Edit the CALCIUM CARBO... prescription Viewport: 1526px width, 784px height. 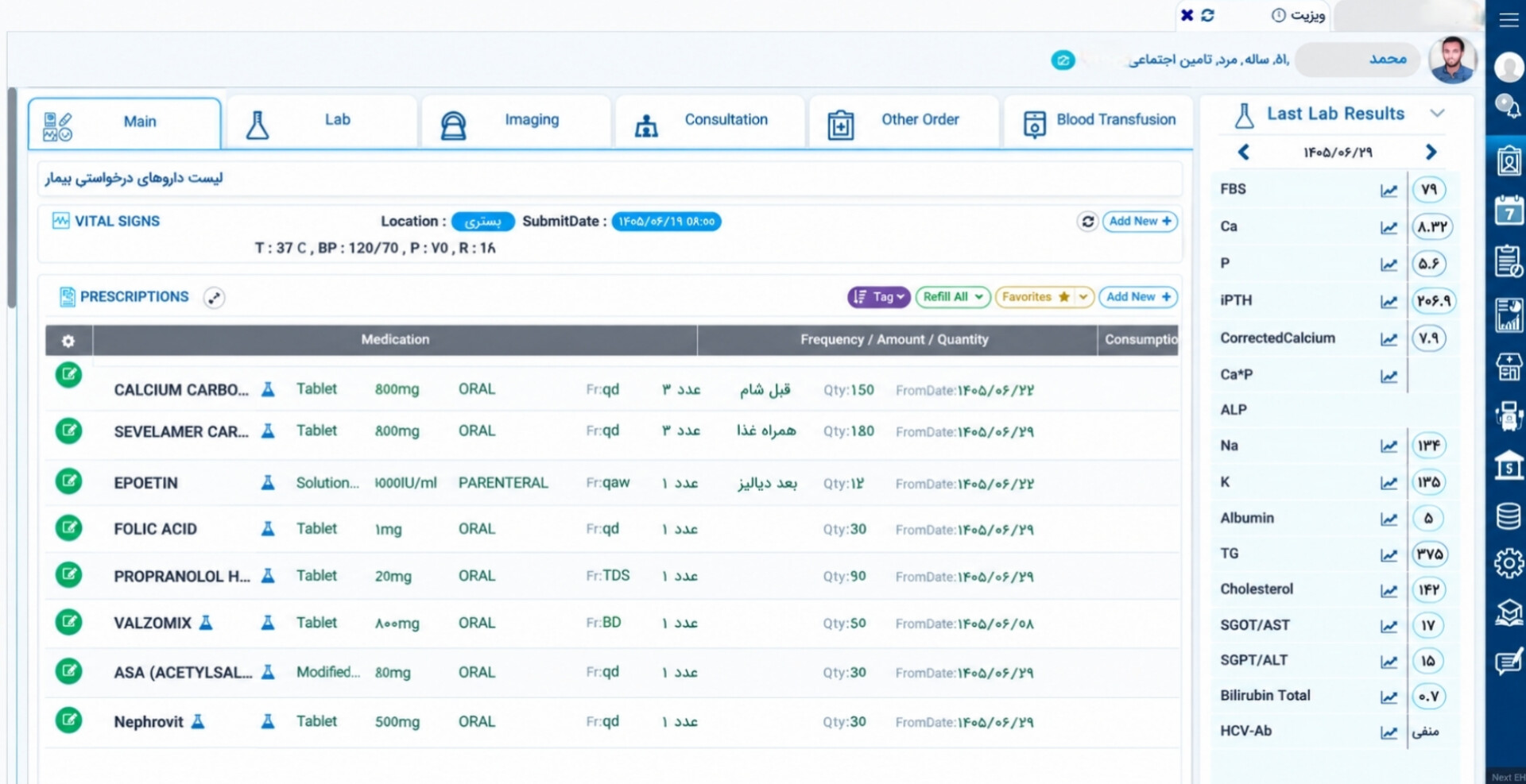click(x=69, y=374)
